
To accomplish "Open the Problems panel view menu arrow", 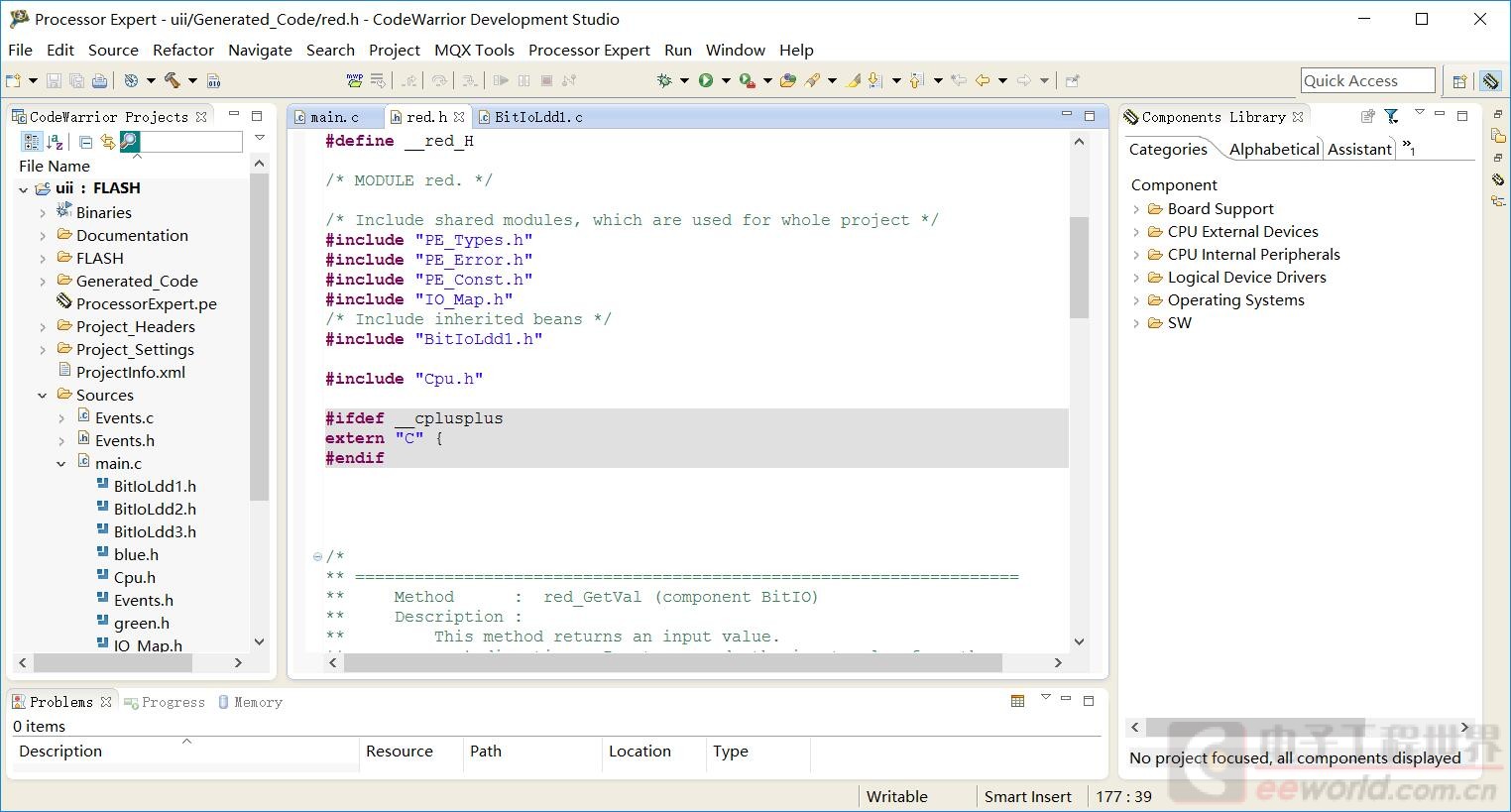I will (1045, 698).
